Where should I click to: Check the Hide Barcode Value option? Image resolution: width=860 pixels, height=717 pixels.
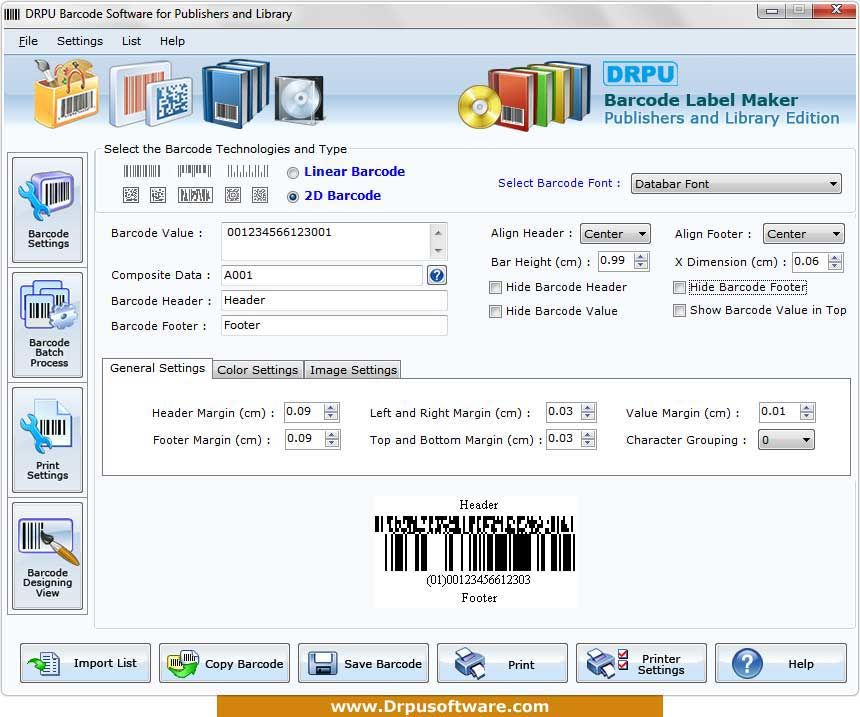click(x=496, y=312)
